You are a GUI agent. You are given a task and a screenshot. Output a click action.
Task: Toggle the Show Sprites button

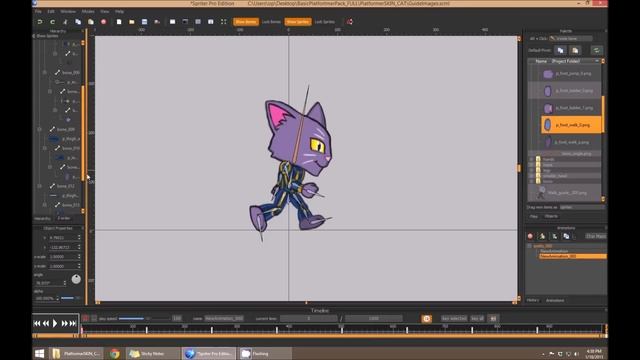(298, 22)
